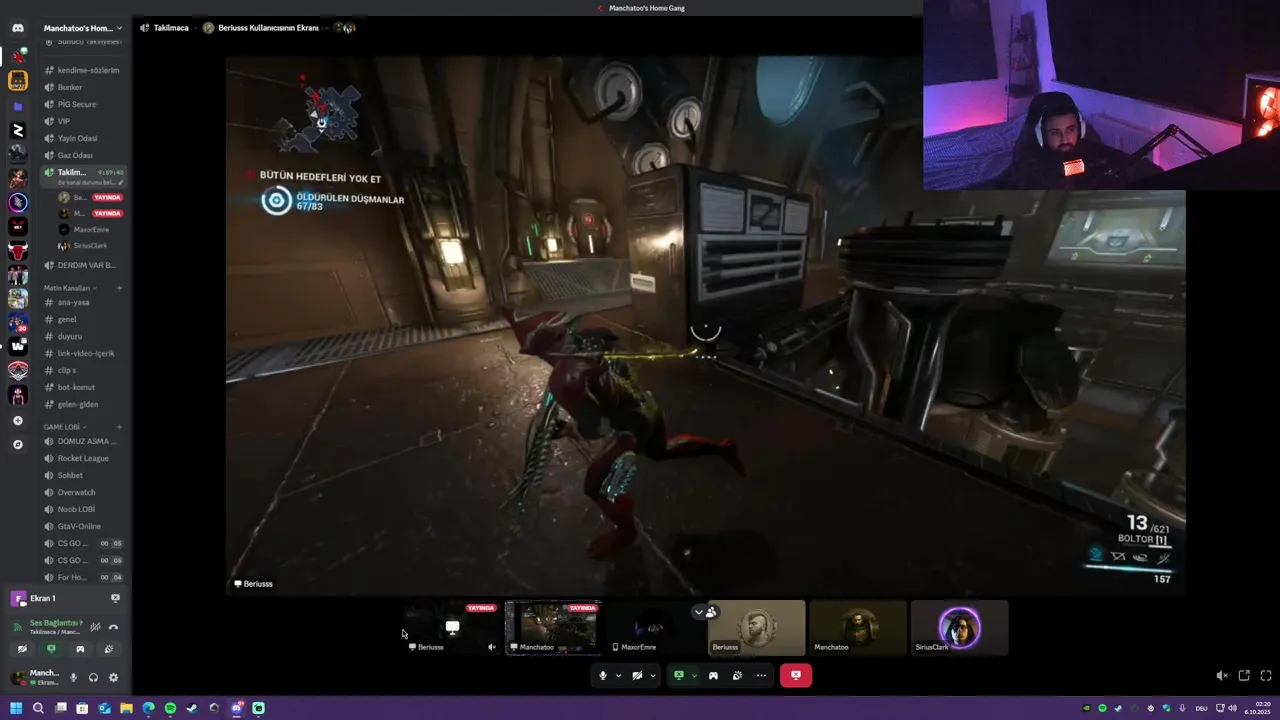Toggle deafen headphones in user panel
The image size is (1280, 720).
click(93, 677)
